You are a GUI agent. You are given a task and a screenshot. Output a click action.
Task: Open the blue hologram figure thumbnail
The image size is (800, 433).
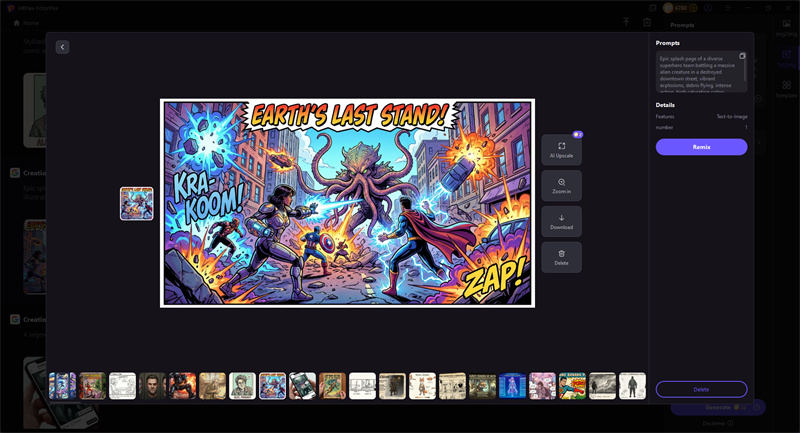512,386
